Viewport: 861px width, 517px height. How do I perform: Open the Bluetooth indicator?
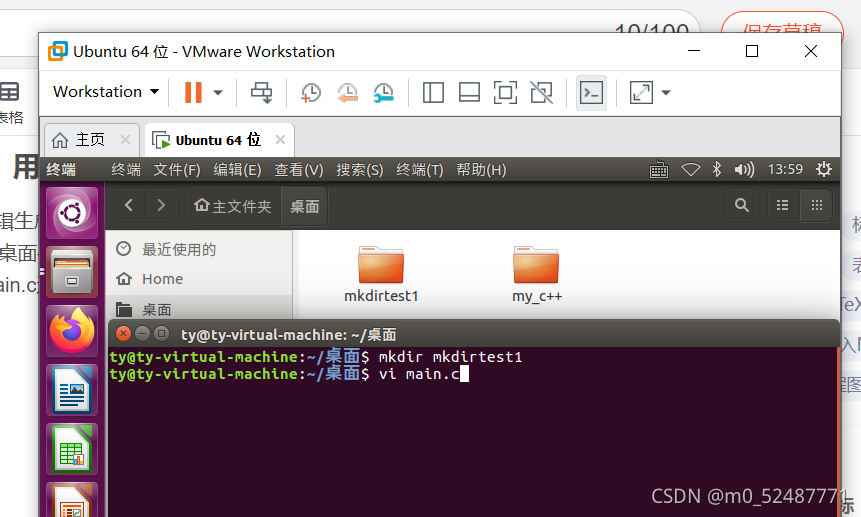(717, 169)
